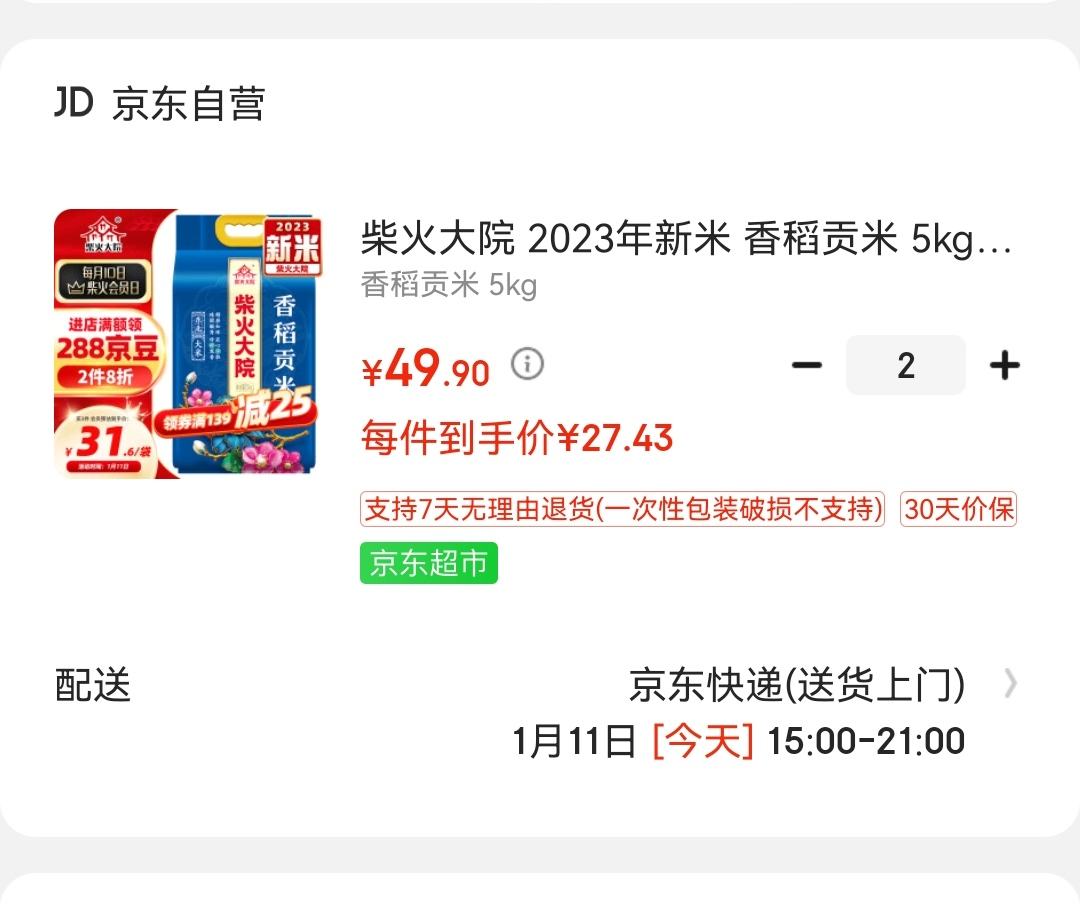
Task: Open the 京东快递(送货上门) delivery method
Action: 797,684
